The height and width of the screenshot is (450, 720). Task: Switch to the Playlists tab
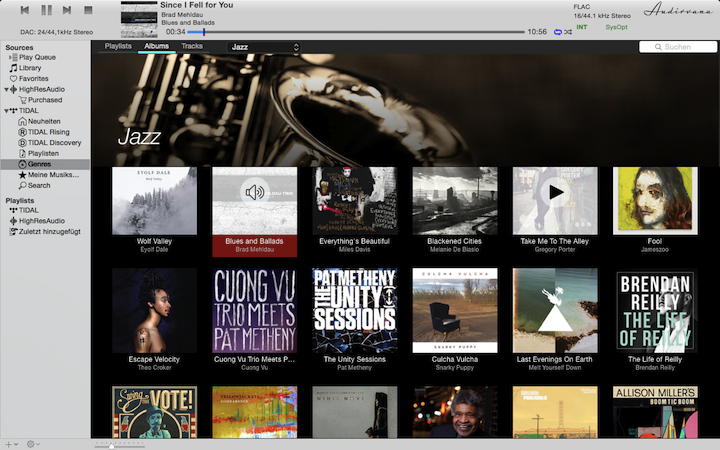click(118, 46)
